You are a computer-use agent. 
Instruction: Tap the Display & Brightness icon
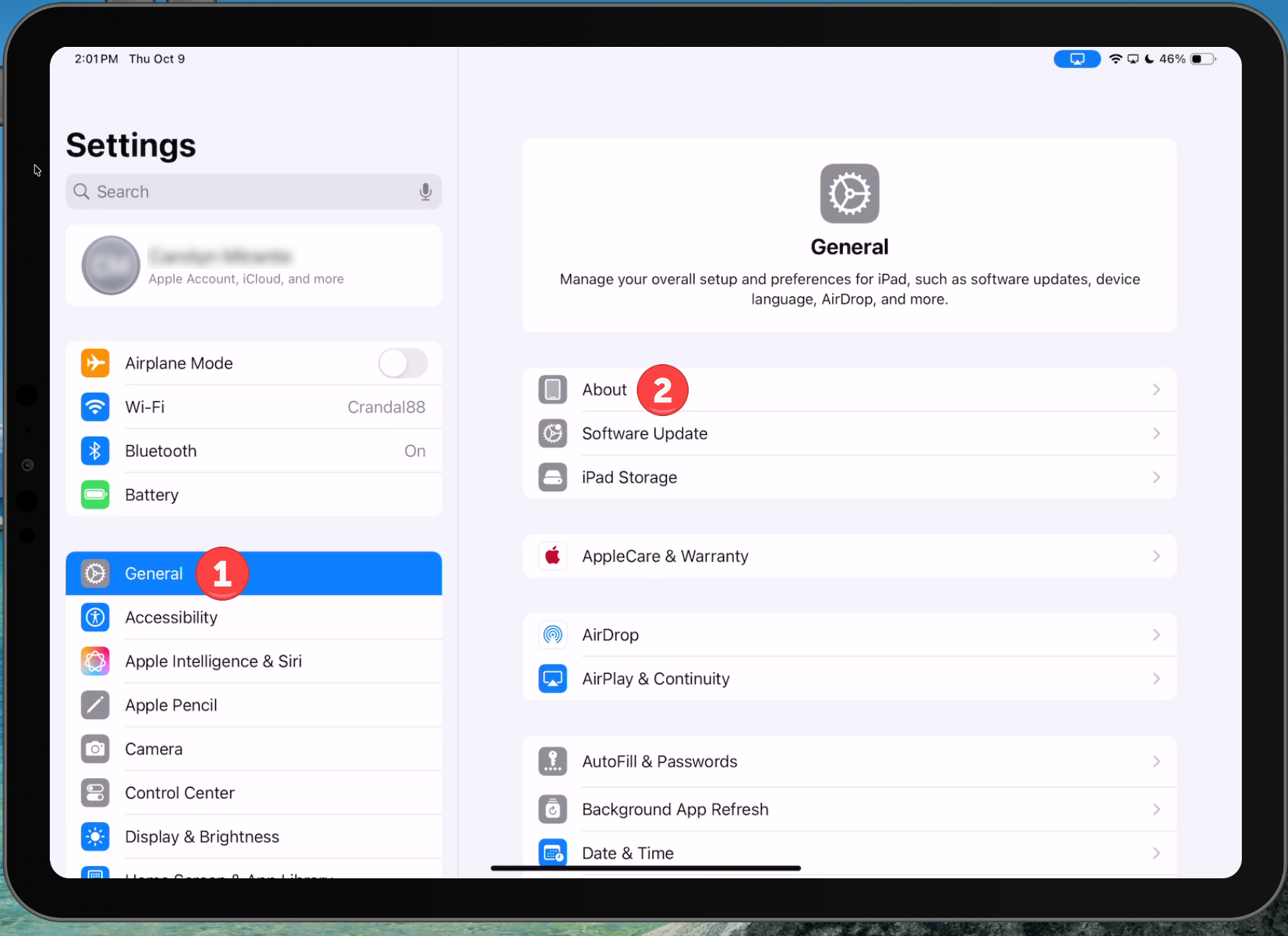point(95,836)
